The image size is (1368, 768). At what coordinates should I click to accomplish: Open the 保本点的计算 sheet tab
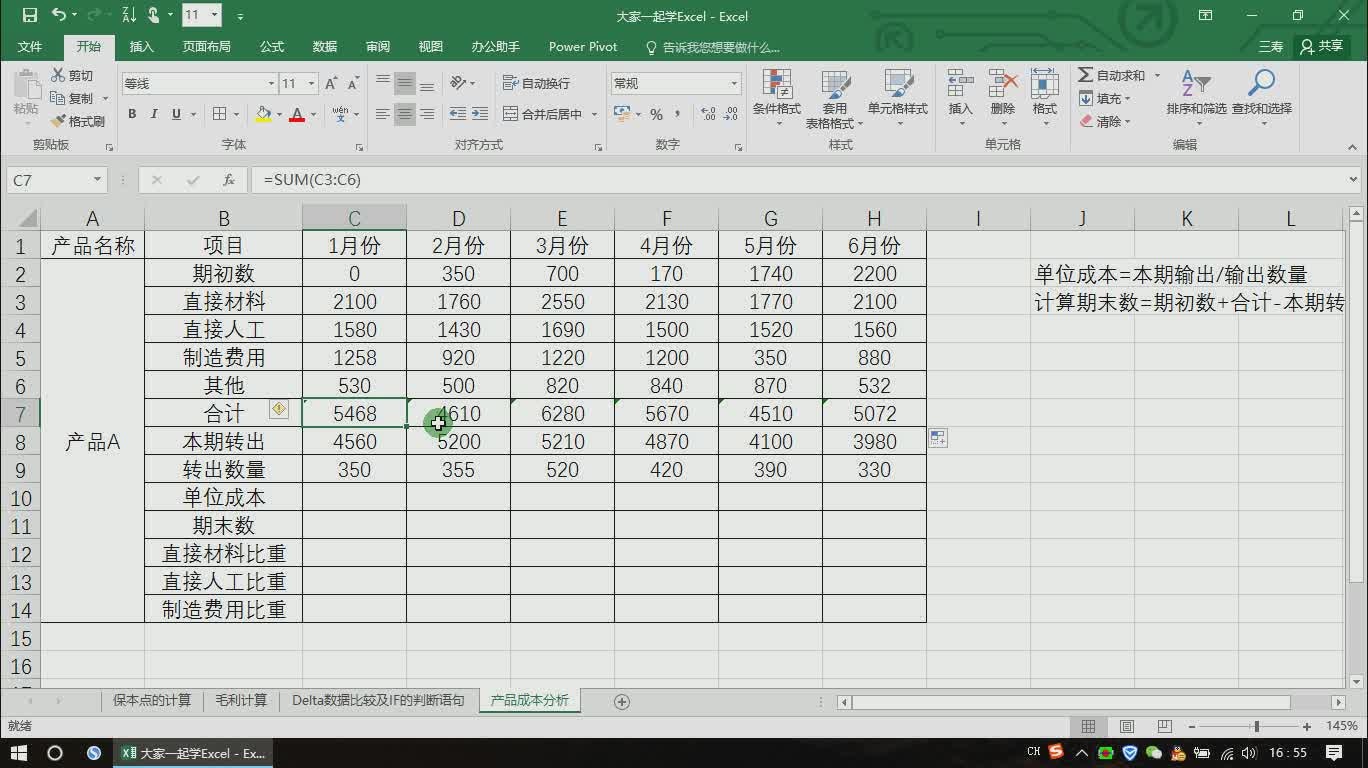(152, 701)
